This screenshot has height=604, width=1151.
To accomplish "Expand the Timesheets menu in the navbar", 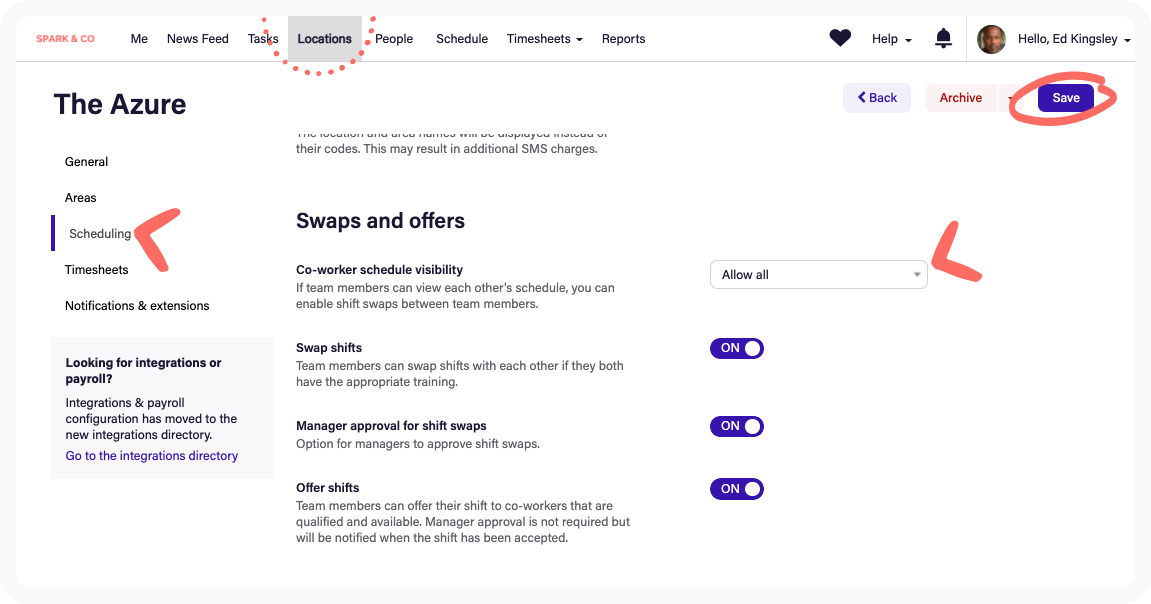I will coord(545,39).
